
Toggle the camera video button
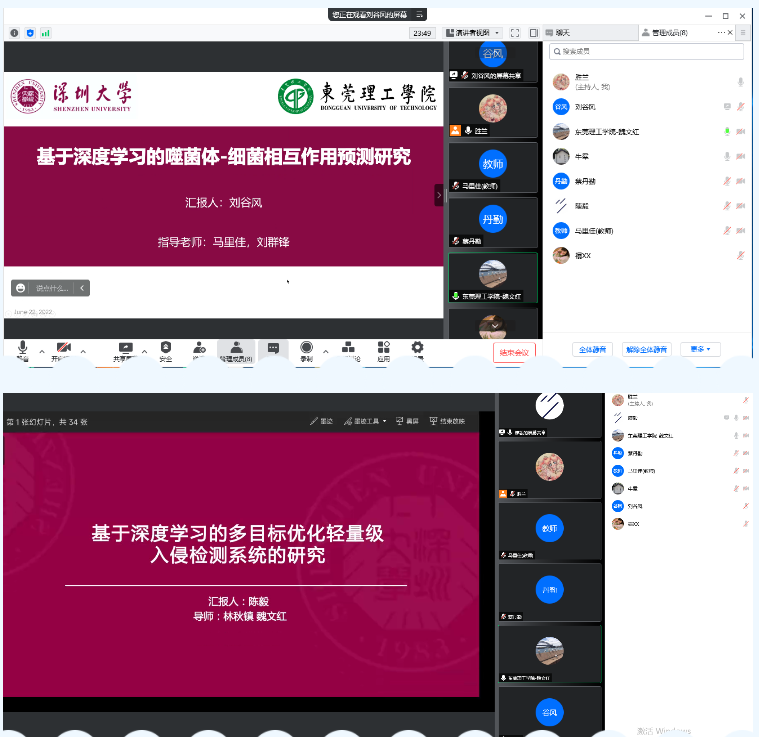pyautogui.click(x=63, y=350)
